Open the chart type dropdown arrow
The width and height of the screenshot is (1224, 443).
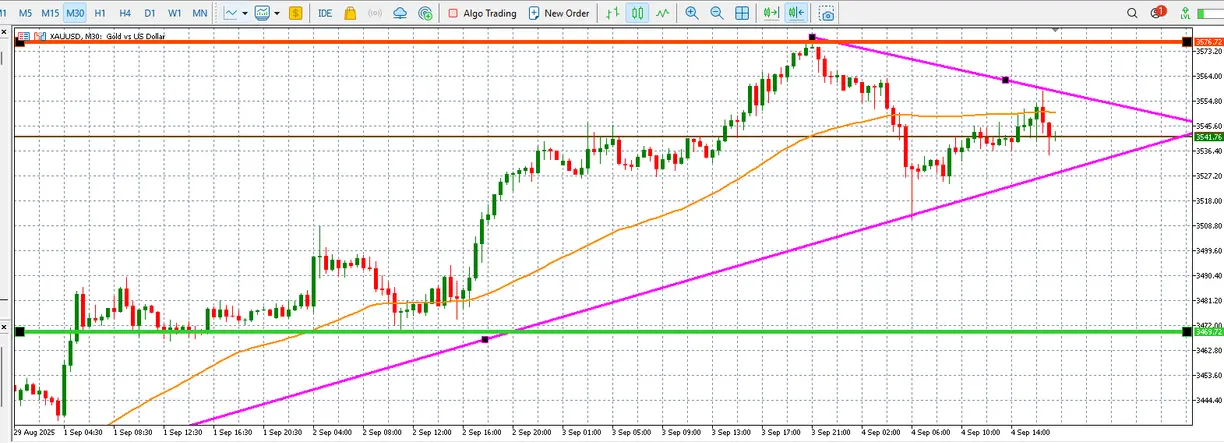(246, 13)
